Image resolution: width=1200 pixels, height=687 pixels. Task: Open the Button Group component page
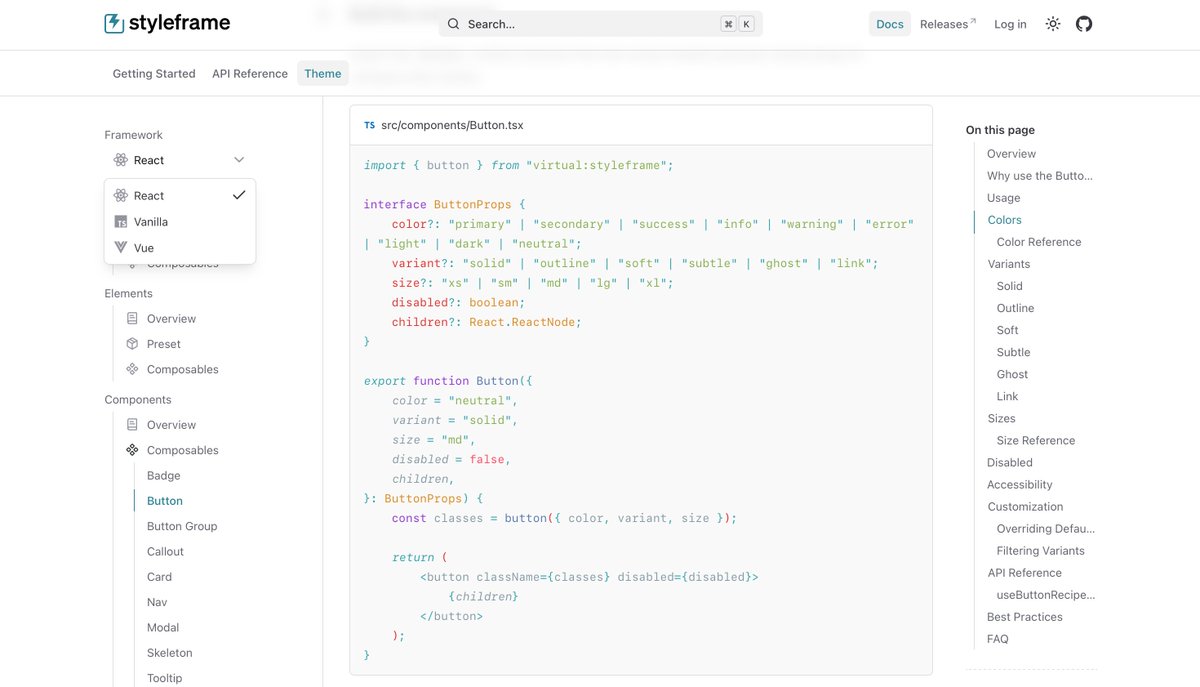coord(182,526)
